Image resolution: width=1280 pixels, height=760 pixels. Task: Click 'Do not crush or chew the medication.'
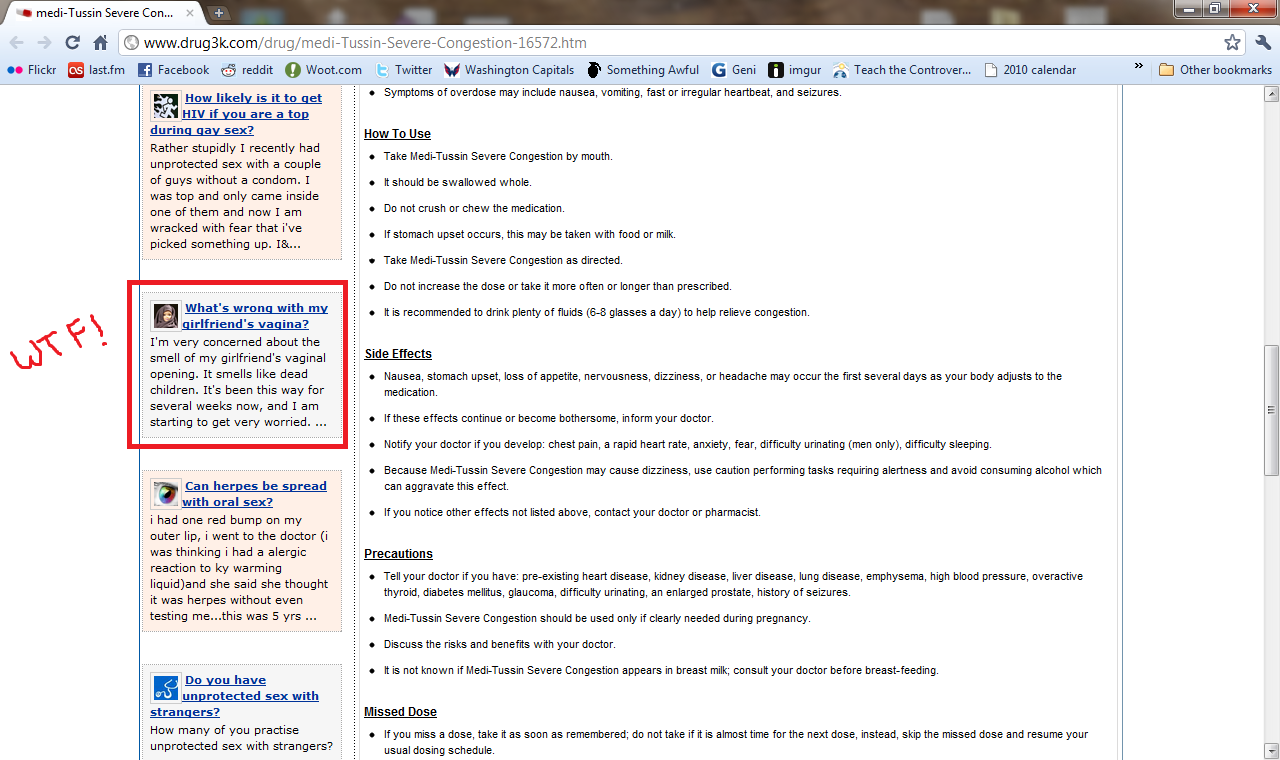click(x=474, y=208)
